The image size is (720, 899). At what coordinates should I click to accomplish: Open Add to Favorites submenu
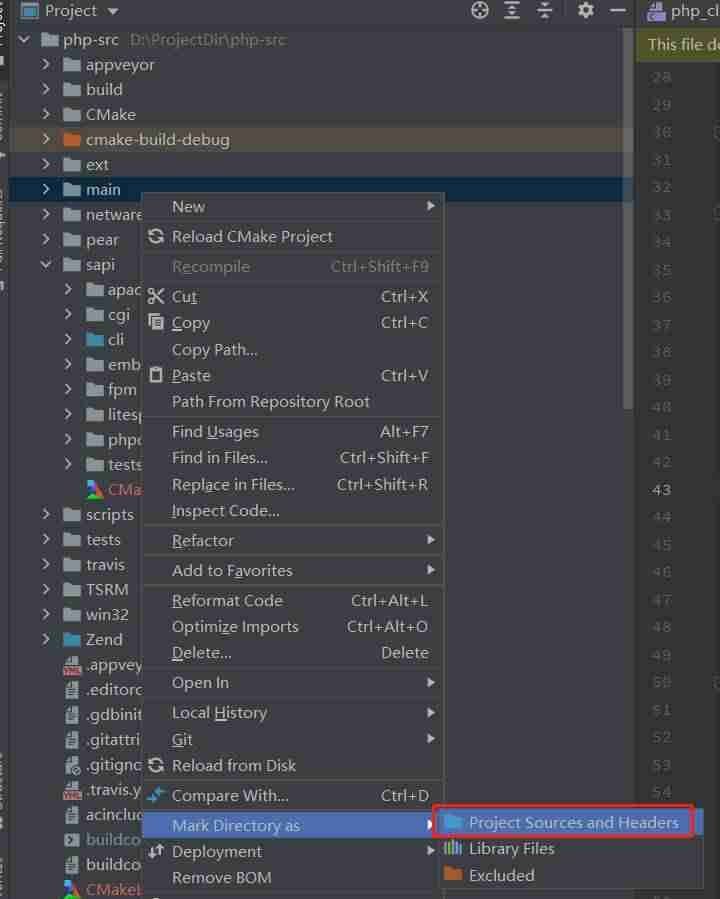[292, 570]
